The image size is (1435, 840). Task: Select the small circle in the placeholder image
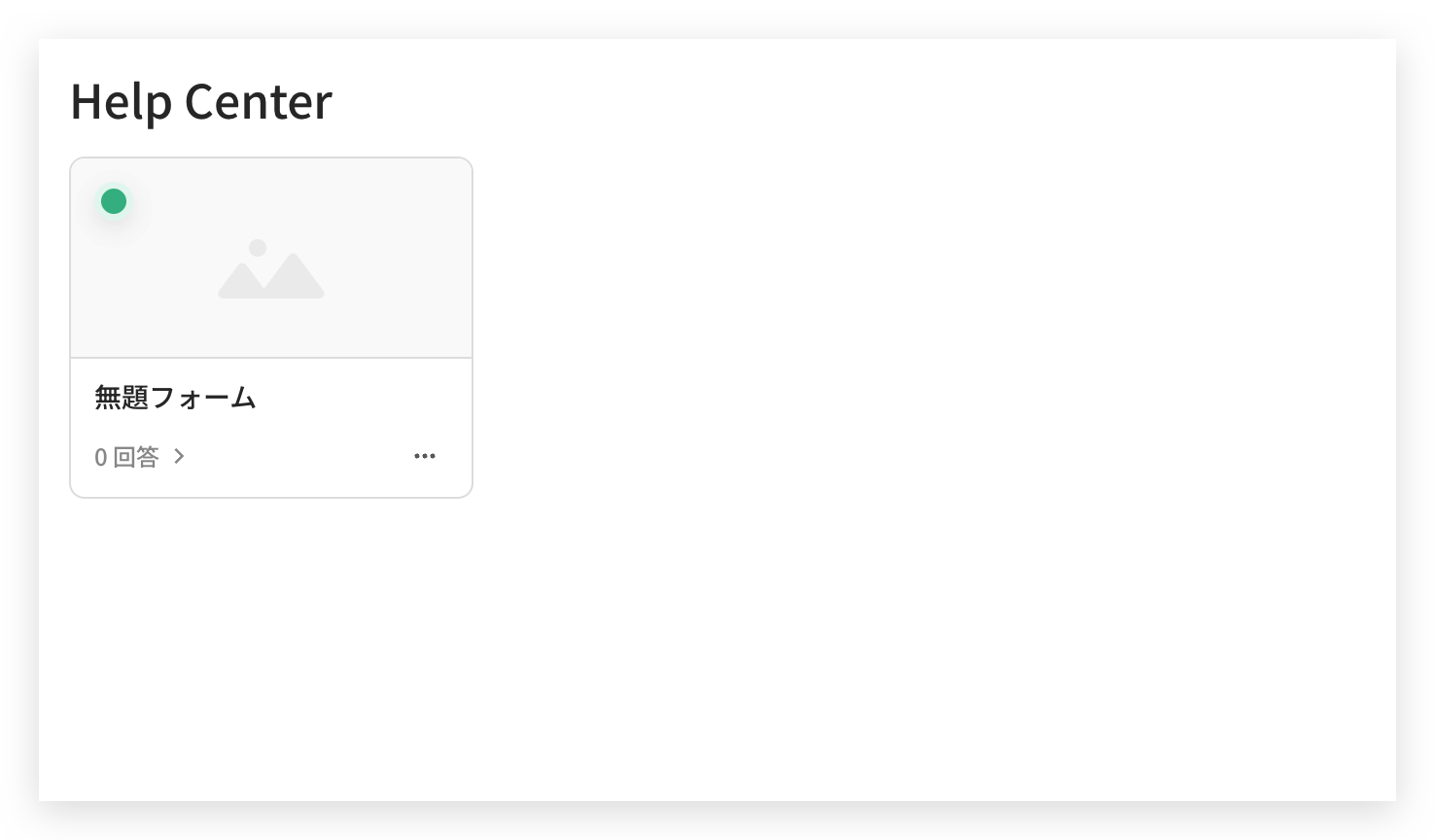(258, 248)
